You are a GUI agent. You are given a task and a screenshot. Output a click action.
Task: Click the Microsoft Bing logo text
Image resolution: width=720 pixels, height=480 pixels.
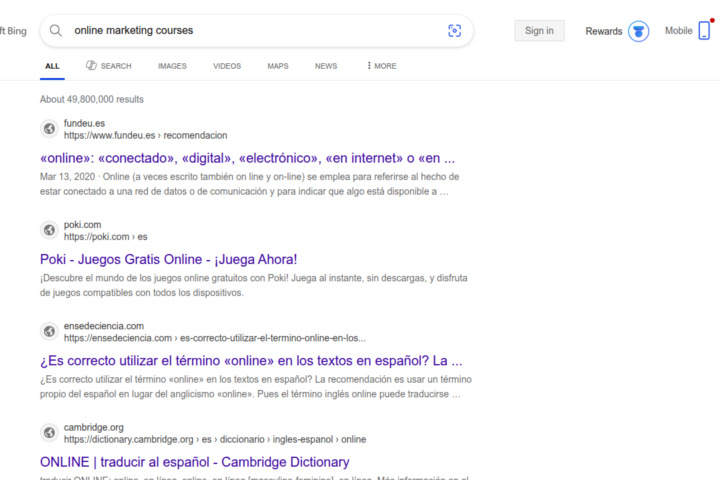[x=13, y=31]
